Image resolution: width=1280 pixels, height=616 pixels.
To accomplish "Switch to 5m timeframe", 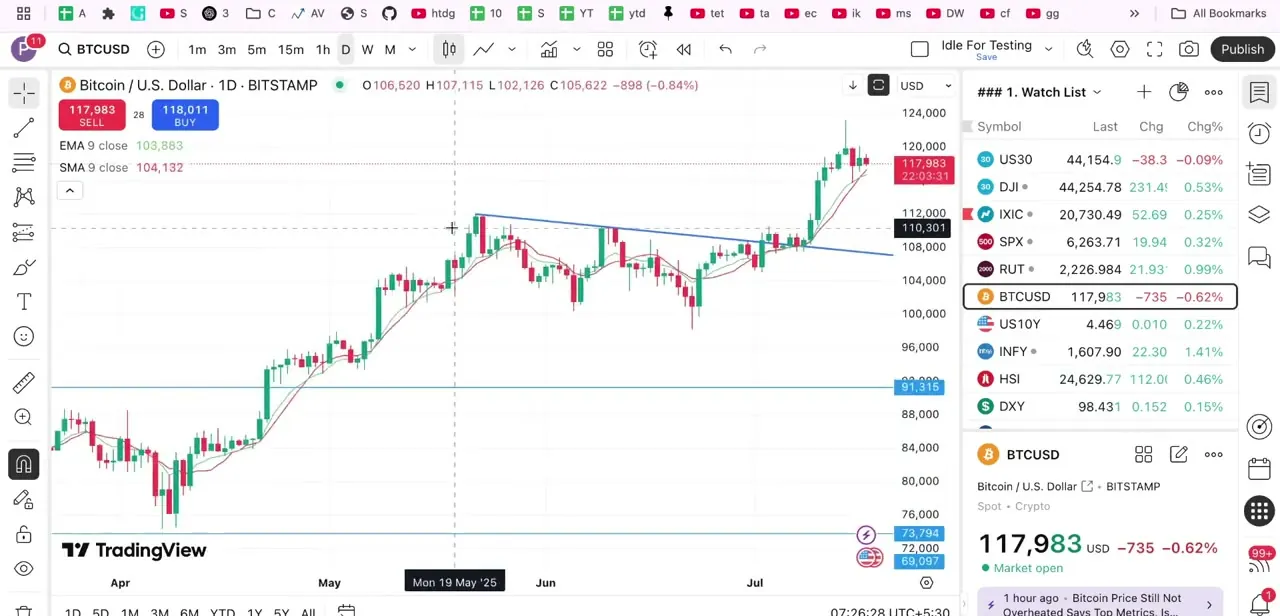I will 257,49.
